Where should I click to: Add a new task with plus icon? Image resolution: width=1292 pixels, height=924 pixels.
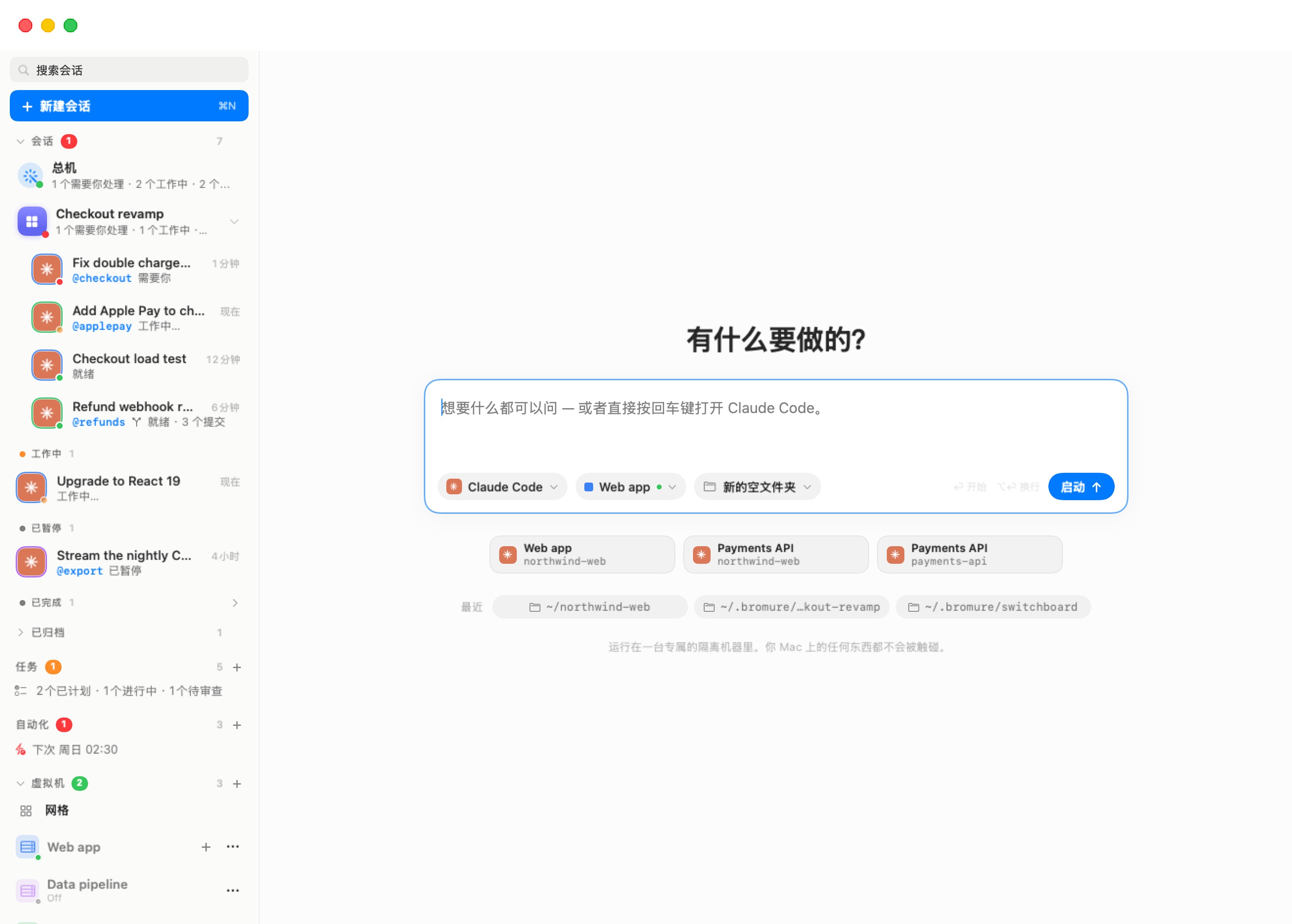click(237, 667)
